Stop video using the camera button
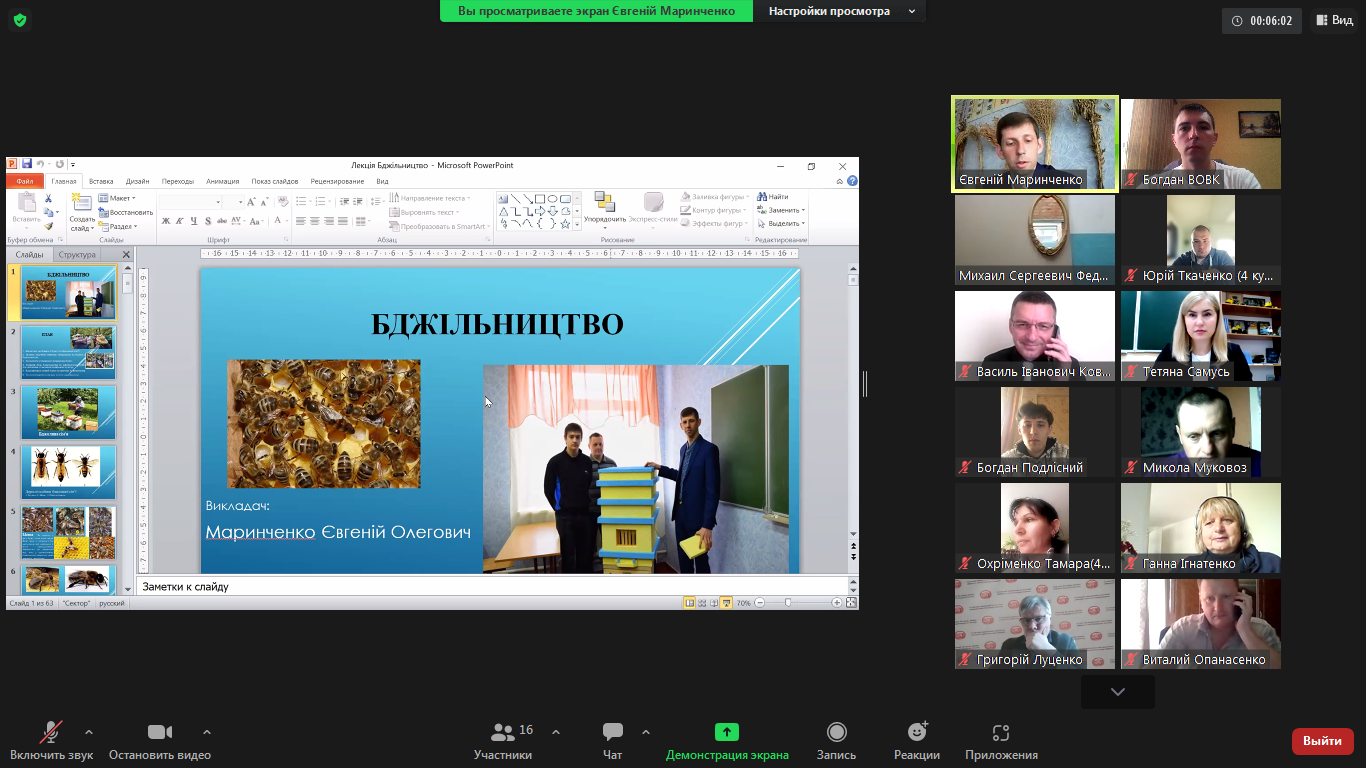This screenshot has width=1366, height=768. [x=160, y=733]
